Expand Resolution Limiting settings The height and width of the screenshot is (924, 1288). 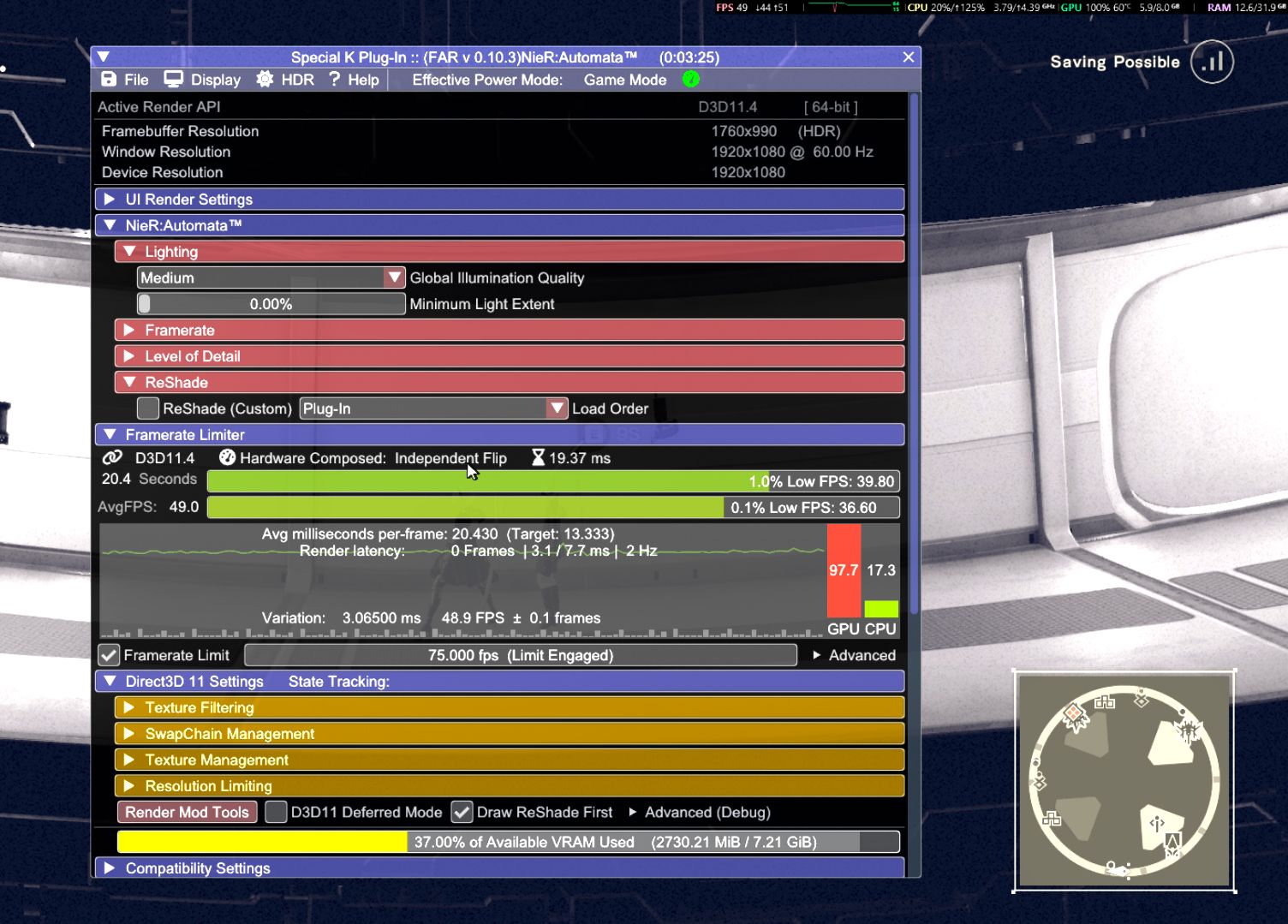click(x=510, y=786)
